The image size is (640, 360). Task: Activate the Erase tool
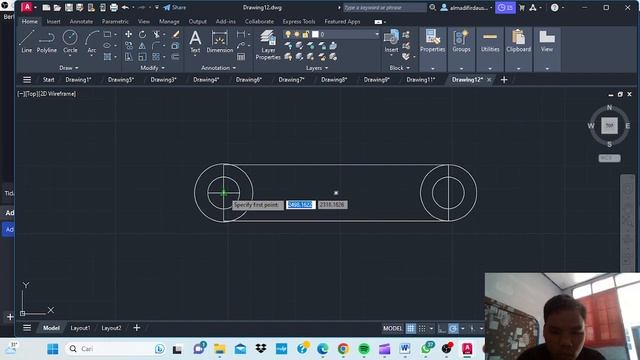(176, 34)
